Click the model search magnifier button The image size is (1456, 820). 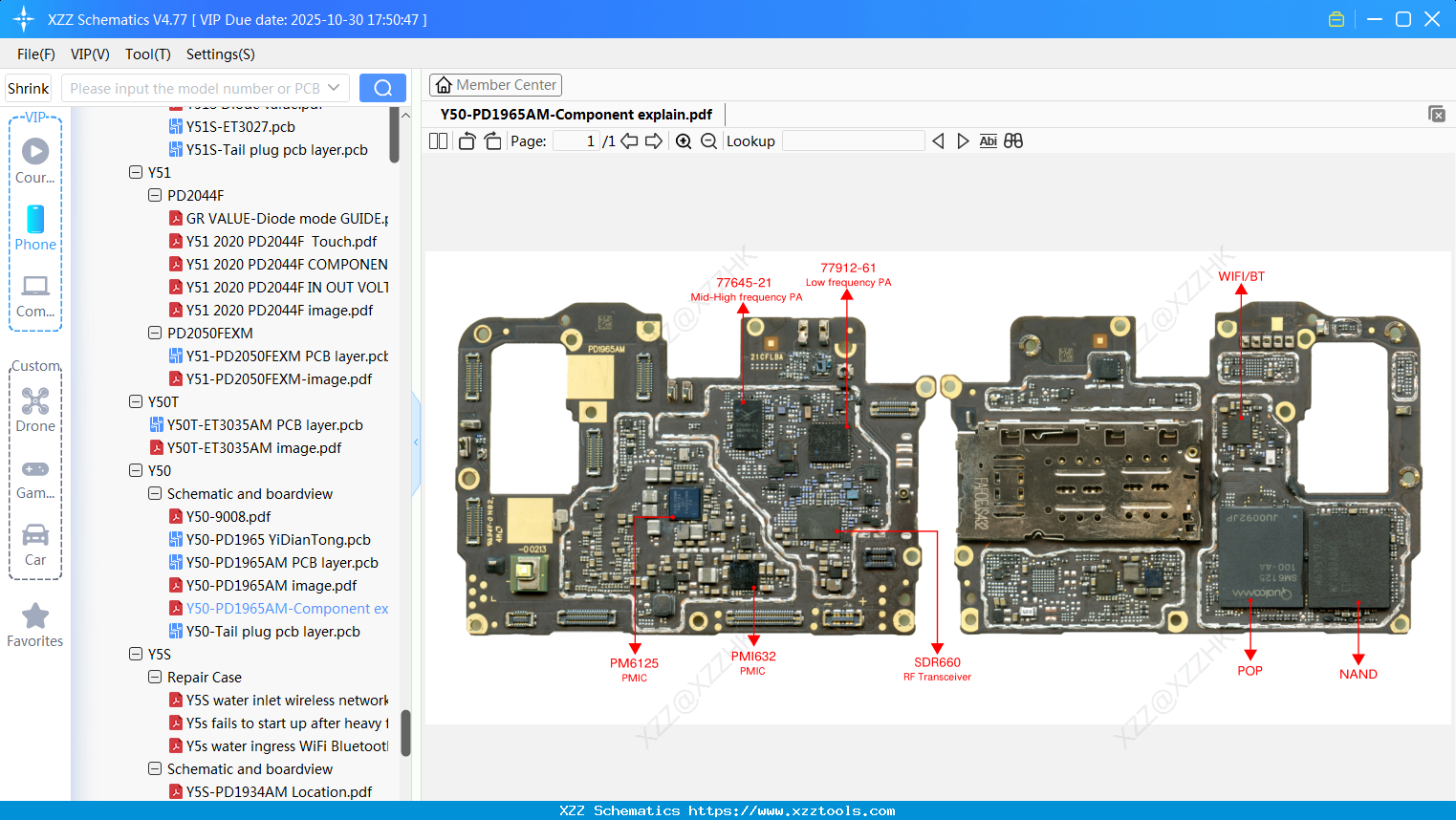tap(382, 87)
